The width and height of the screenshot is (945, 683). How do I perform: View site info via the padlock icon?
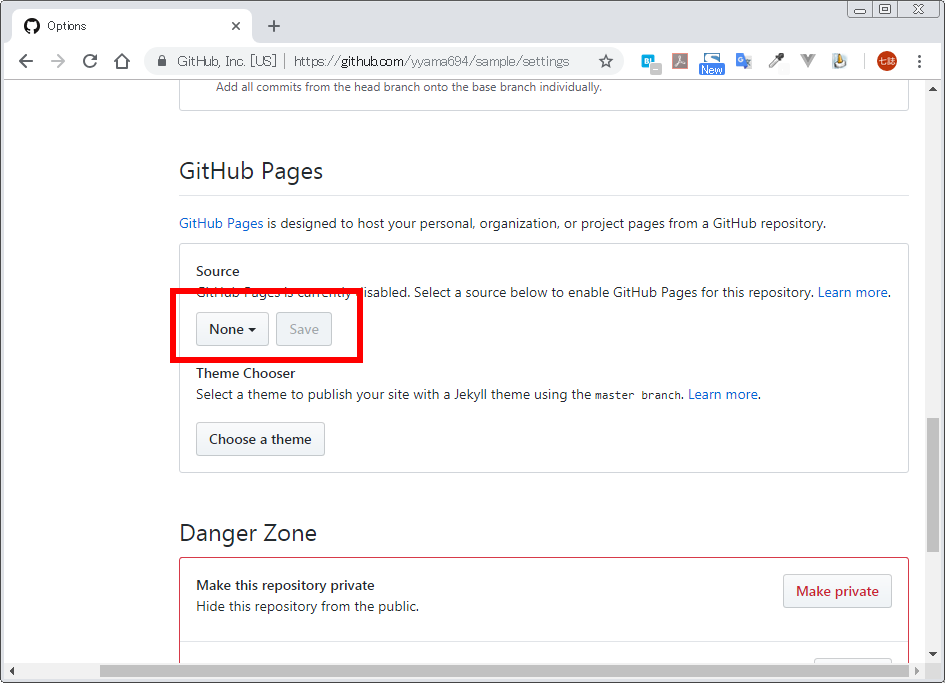(x=162, y=61)
